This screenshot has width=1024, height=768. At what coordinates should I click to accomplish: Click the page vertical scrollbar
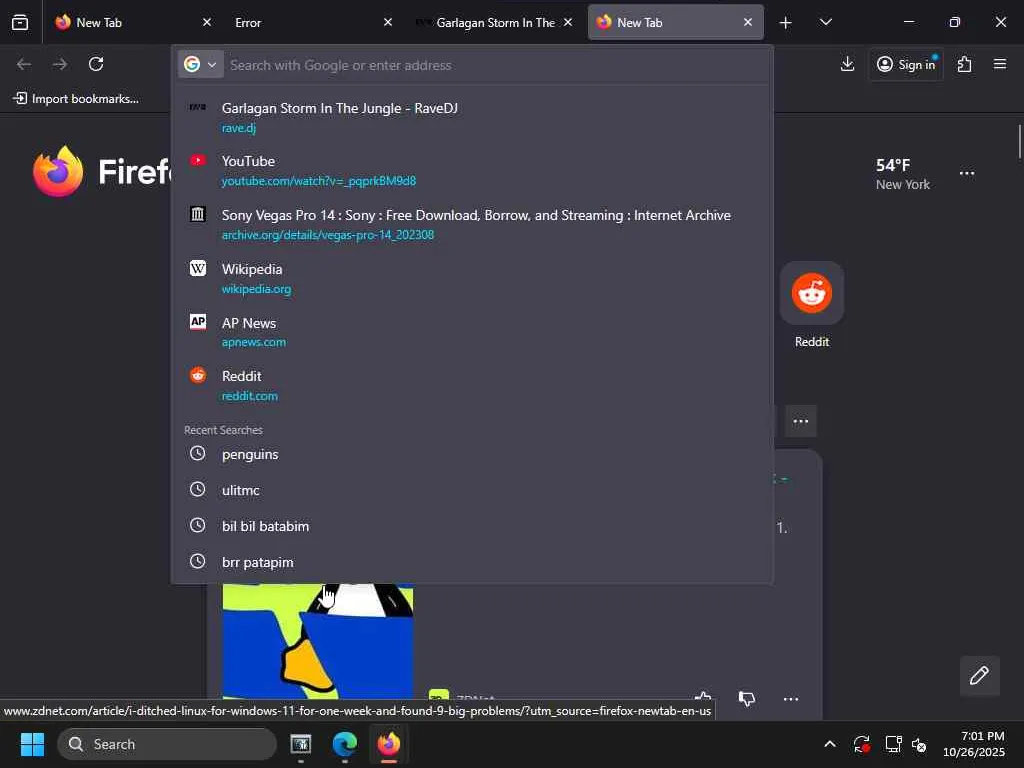1019,141
